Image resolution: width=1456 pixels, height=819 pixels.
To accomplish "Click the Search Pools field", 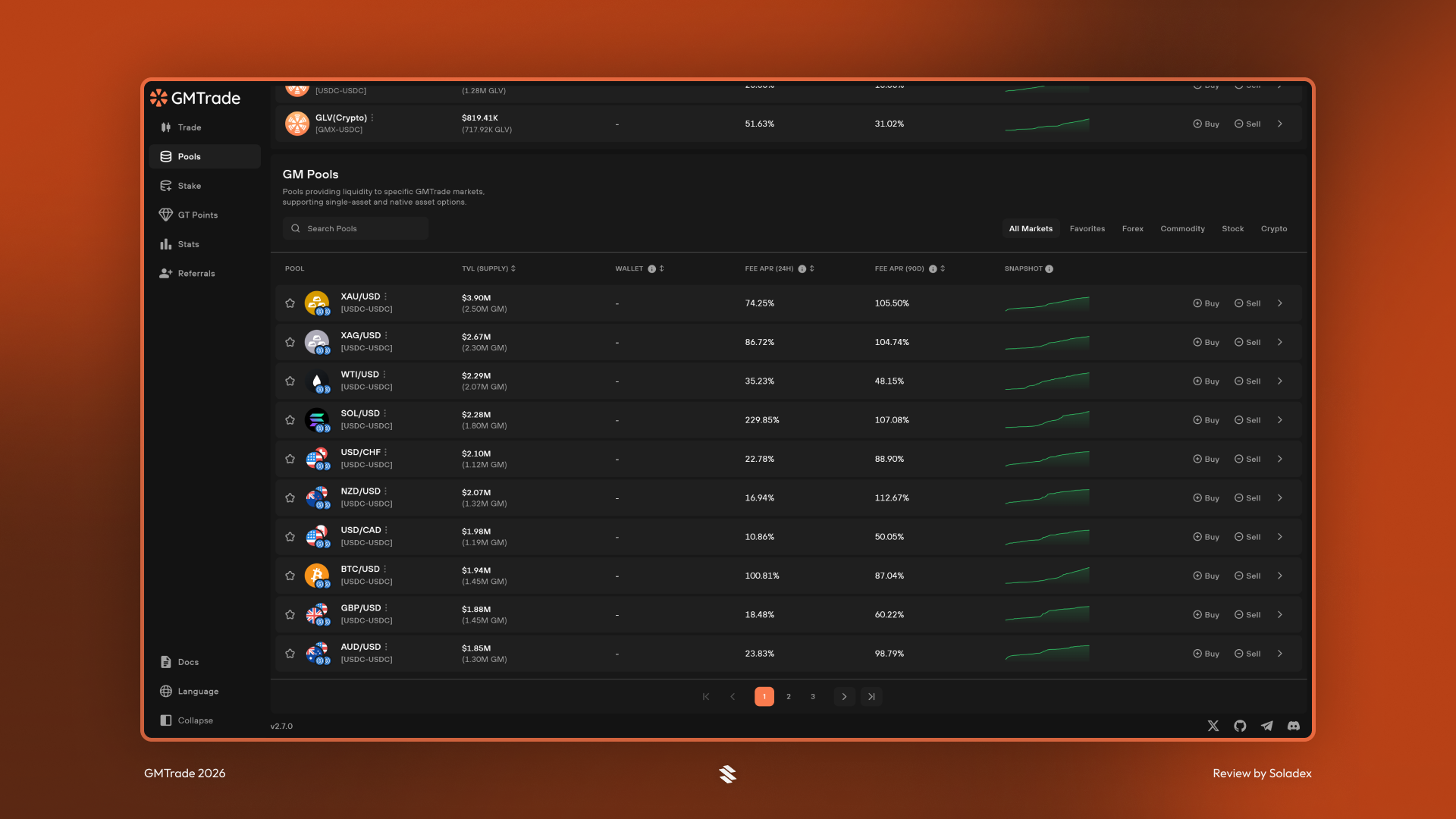I will [x=356, y=228].
